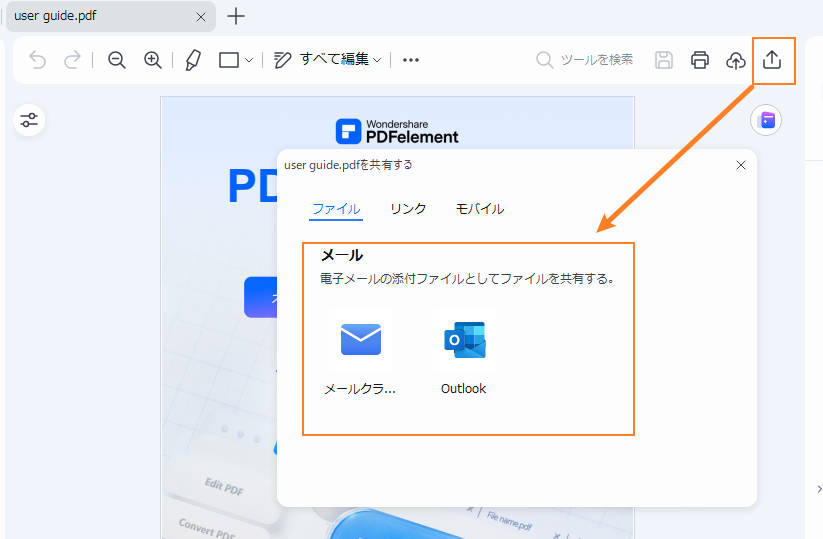Viewport: 823px width, 539px height.
Task: Print the document with printer icon
Action: tap(700, 60)
